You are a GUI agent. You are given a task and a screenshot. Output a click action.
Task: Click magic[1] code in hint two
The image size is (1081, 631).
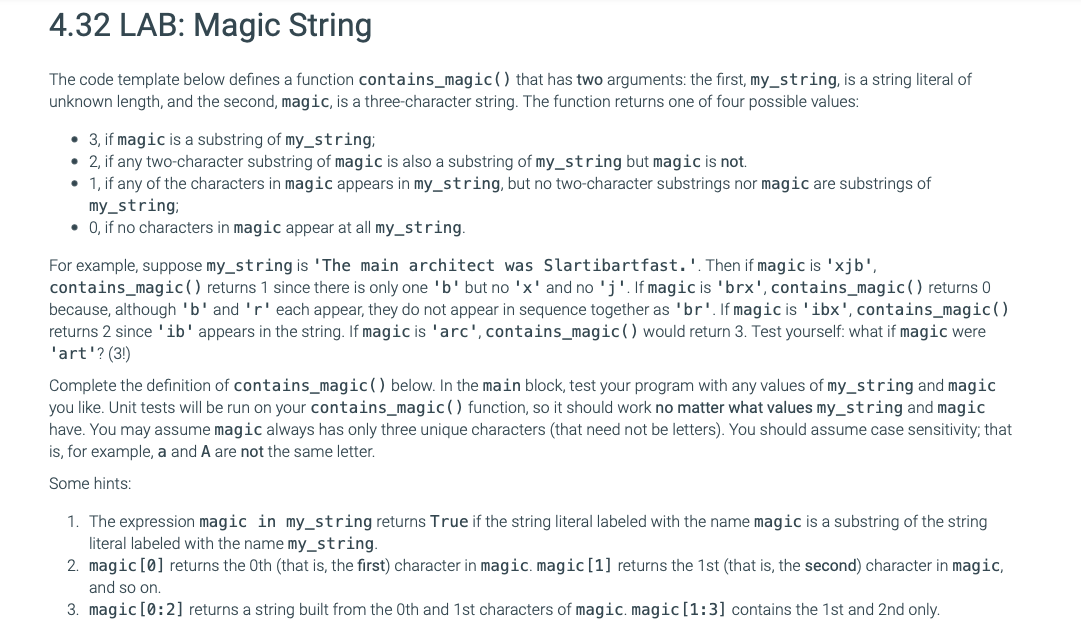(574, 566)
